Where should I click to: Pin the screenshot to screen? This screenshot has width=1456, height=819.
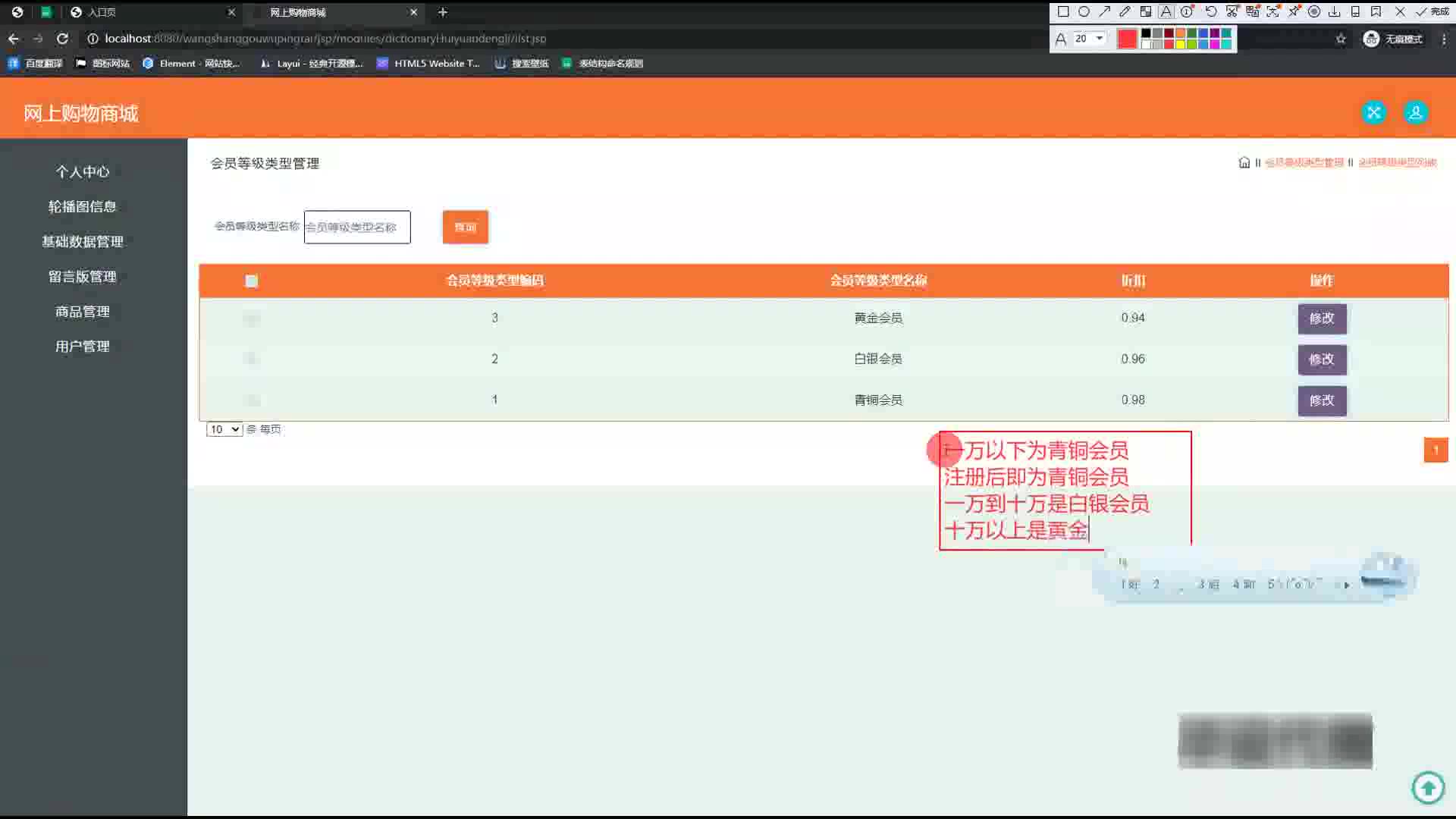[x=1294, y=11]
